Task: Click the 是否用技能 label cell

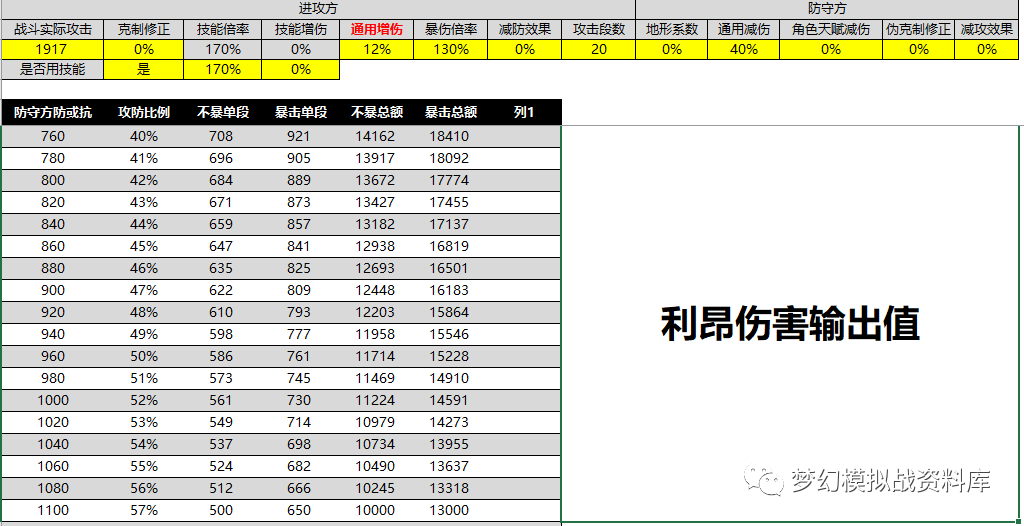Action: click(x=52, y=70)
